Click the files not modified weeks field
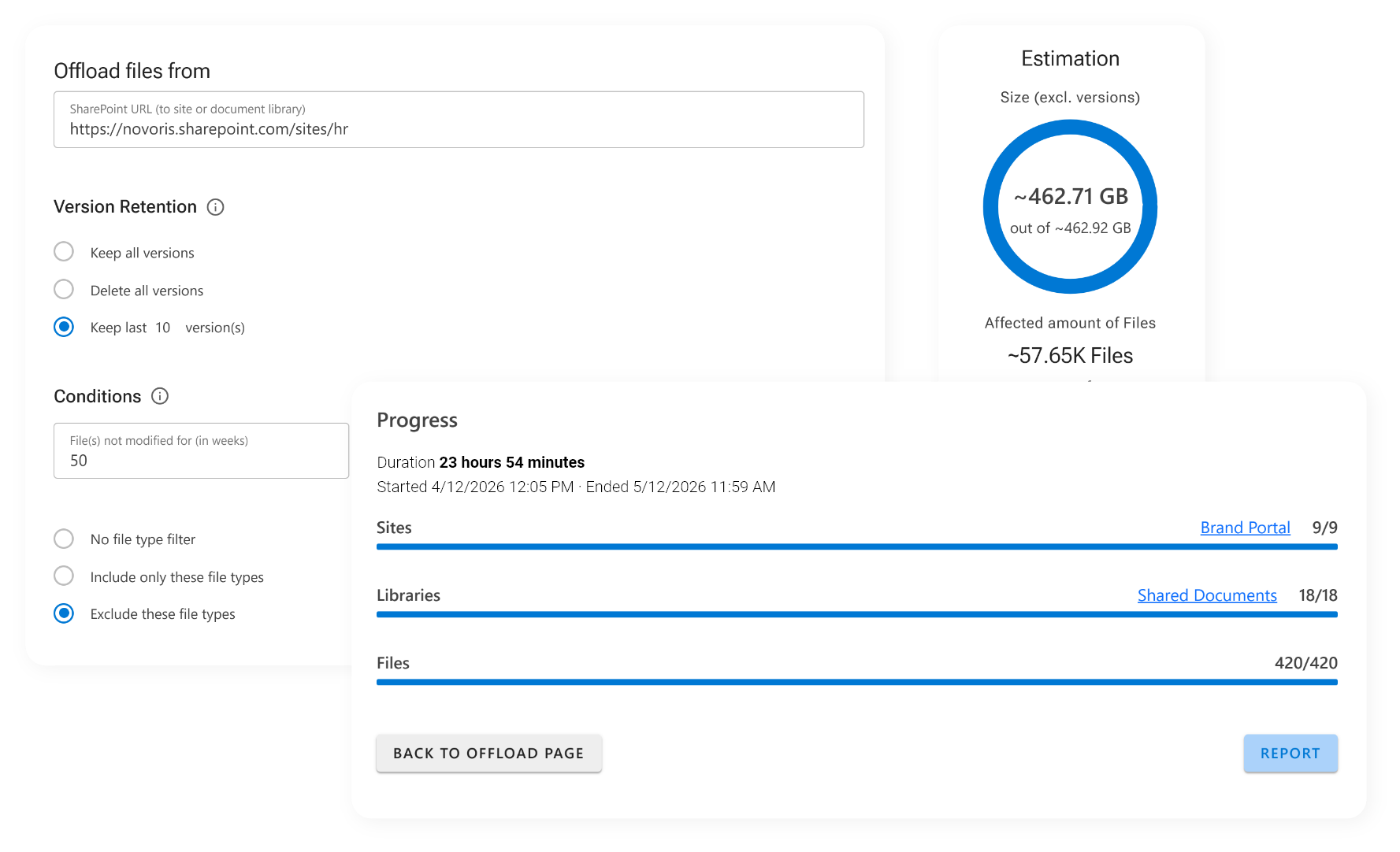Screen dimensions: 1400x852 201,461
